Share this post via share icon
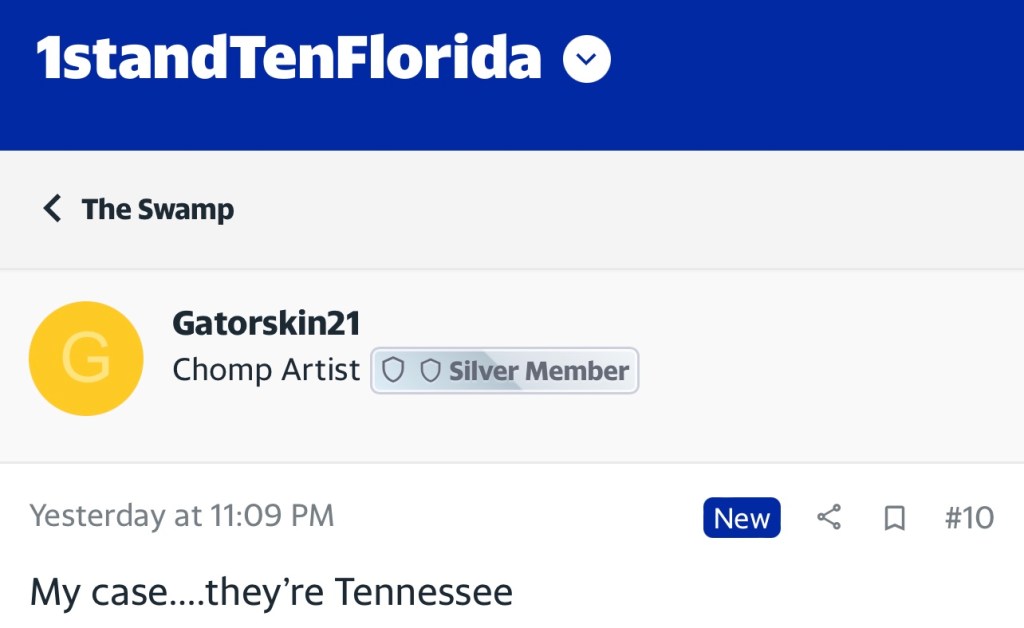The image size is (1024, 628). [x=829, y=517]
